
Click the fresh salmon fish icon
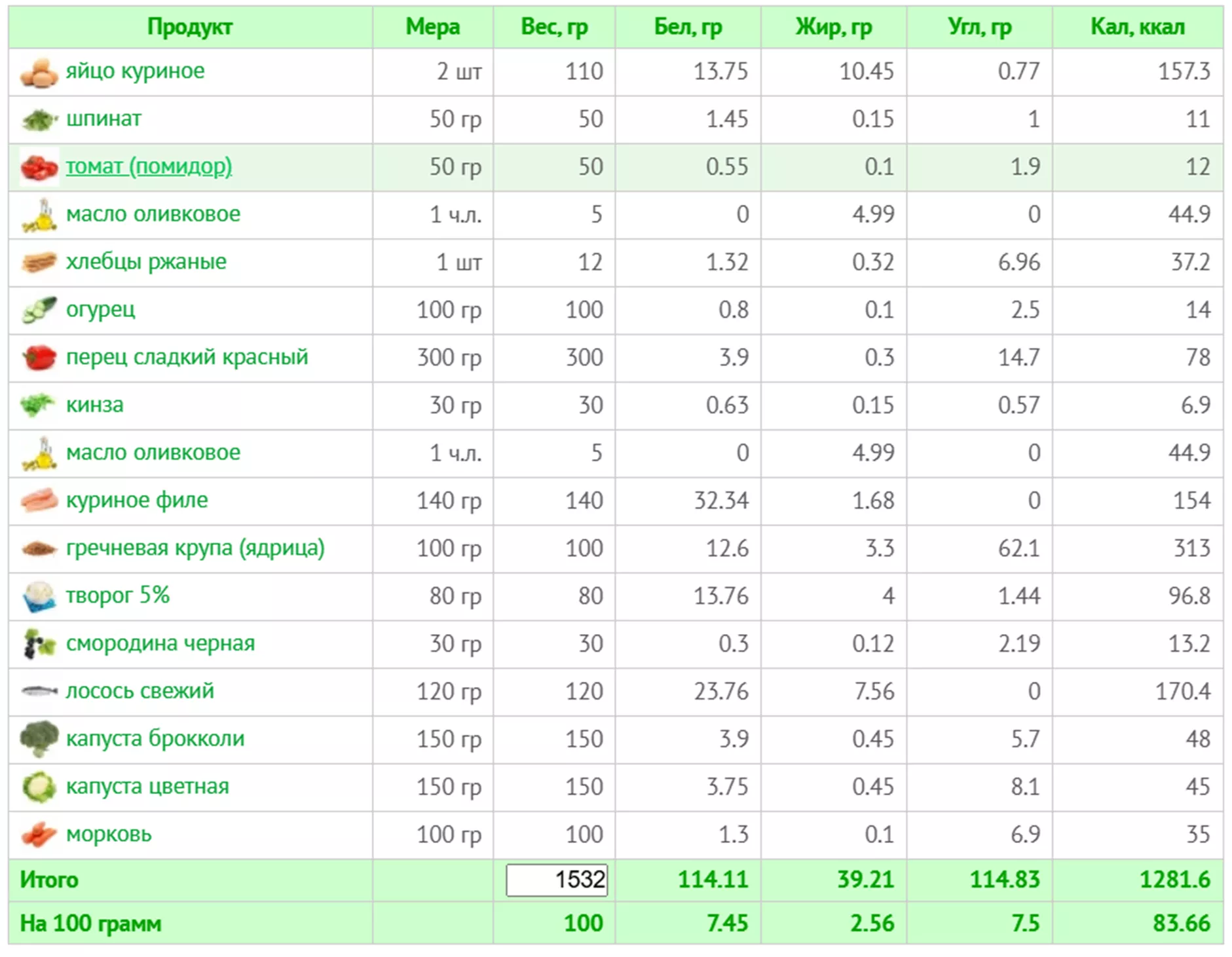point(39,691)
